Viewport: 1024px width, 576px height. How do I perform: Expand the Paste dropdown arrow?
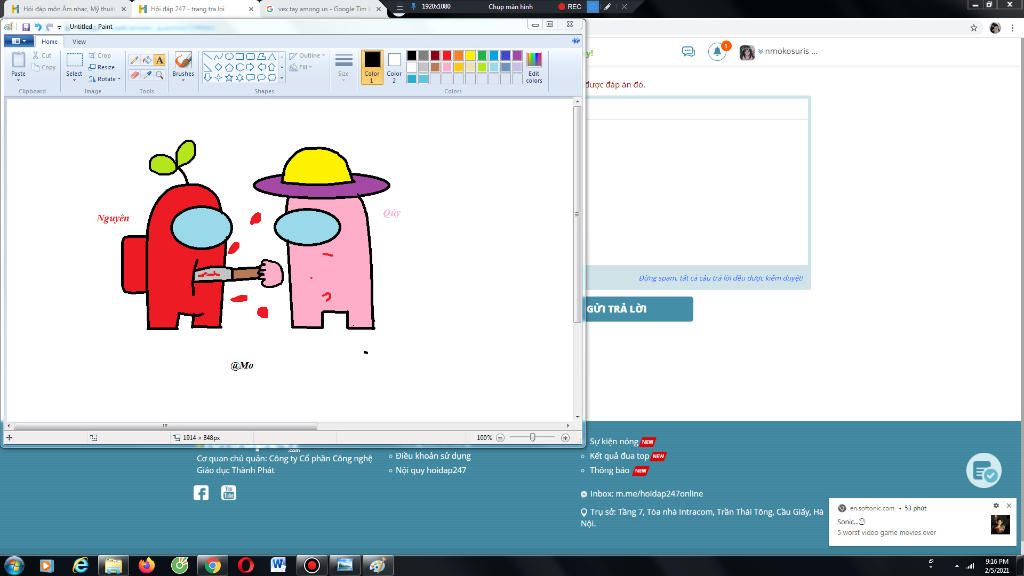tap(18, 78)
